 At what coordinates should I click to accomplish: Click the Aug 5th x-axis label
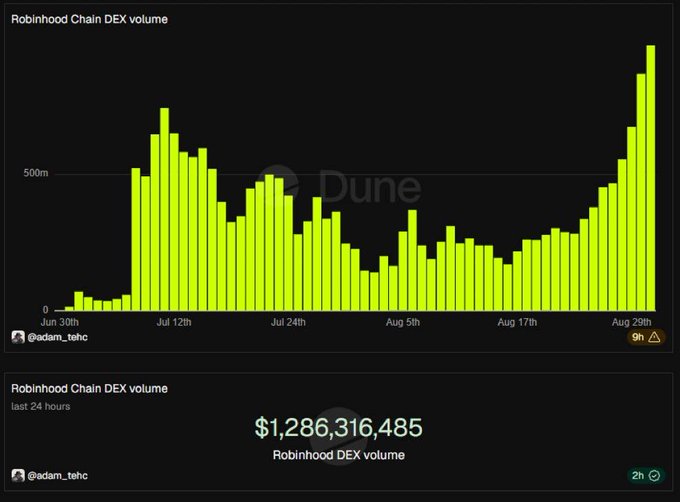pyautogui.click(x=403, y=322)
